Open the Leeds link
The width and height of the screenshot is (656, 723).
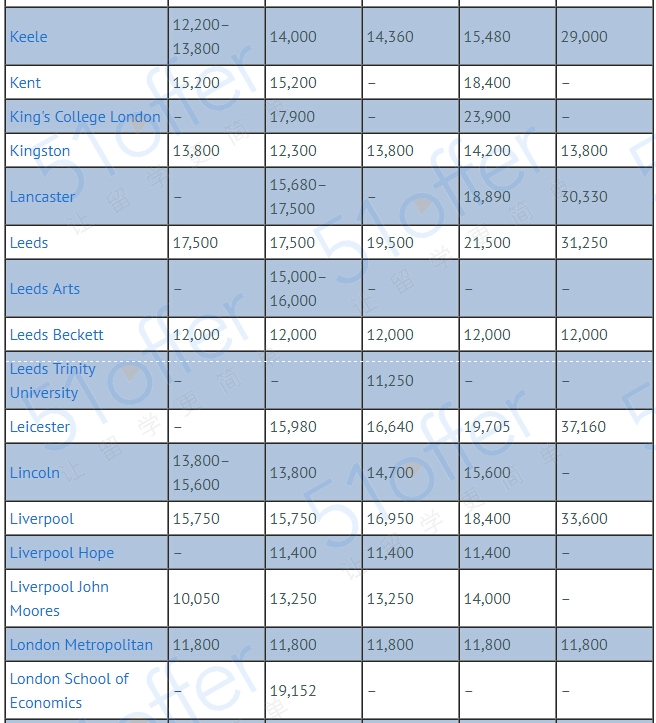point(29,243)
